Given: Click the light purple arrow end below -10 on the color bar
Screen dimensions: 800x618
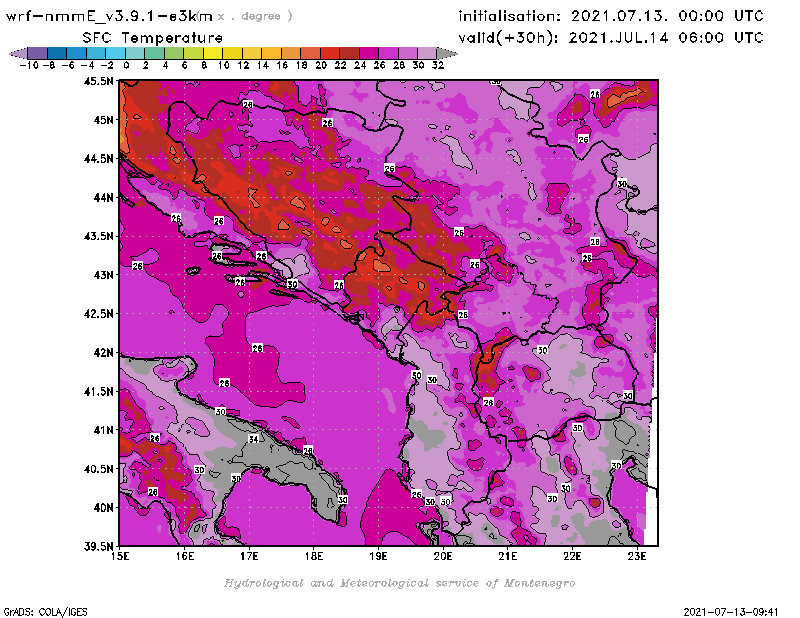Looking at the screenshot, I should pos(19,53).
